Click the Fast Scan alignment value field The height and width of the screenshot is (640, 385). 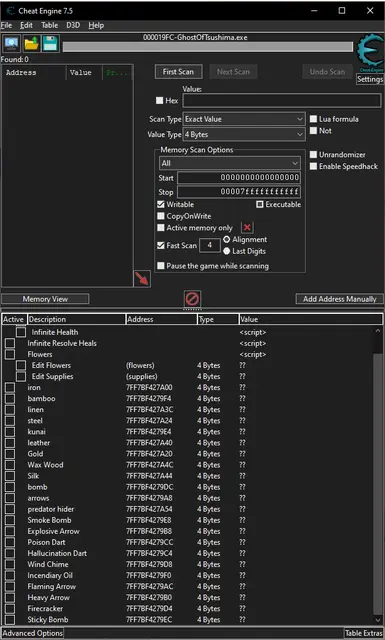(209, 245)
